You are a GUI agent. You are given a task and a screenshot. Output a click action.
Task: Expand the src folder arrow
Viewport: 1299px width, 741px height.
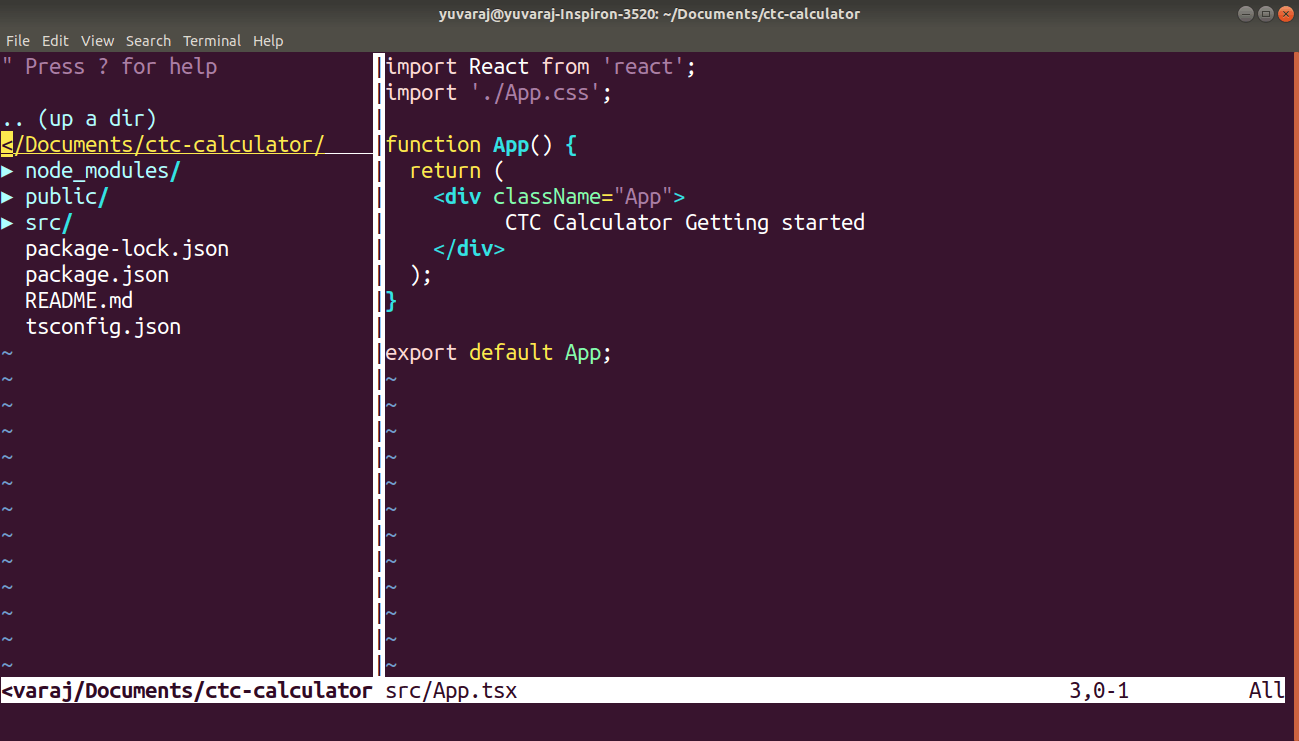coord(8,223)
